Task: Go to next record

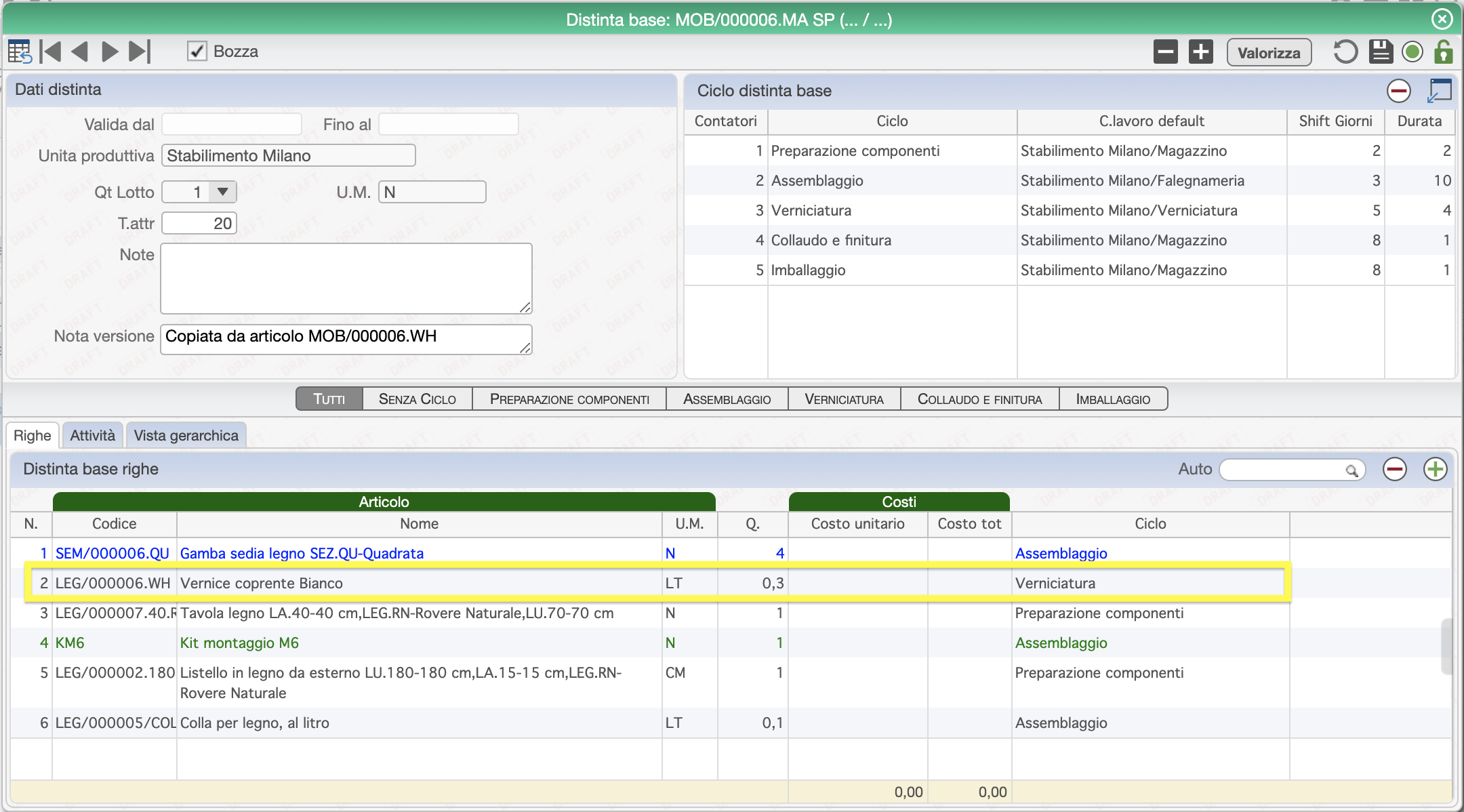Action: [109, 52]
